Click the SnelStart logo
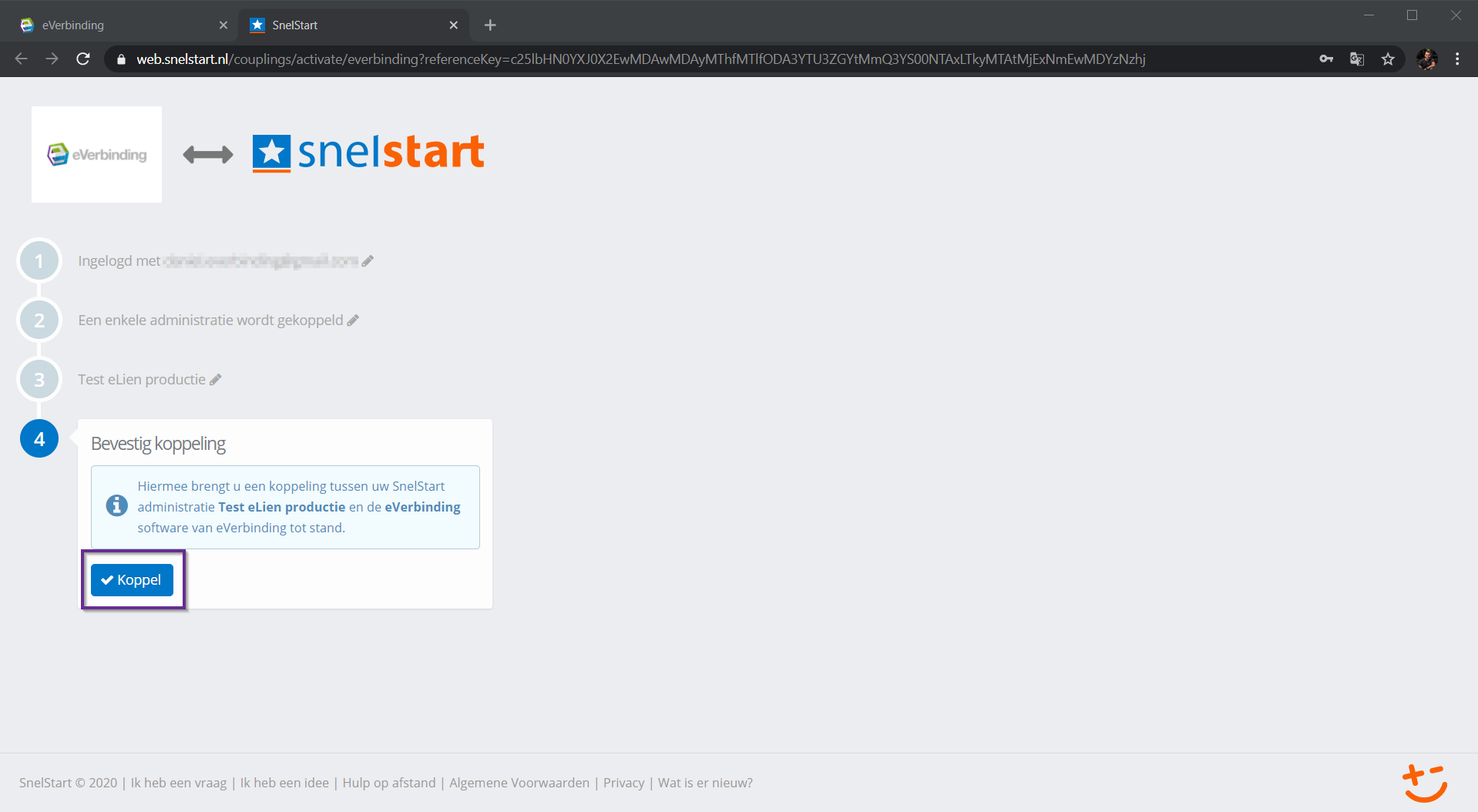Screen dimensions: 1478x812 pos(368,153)
